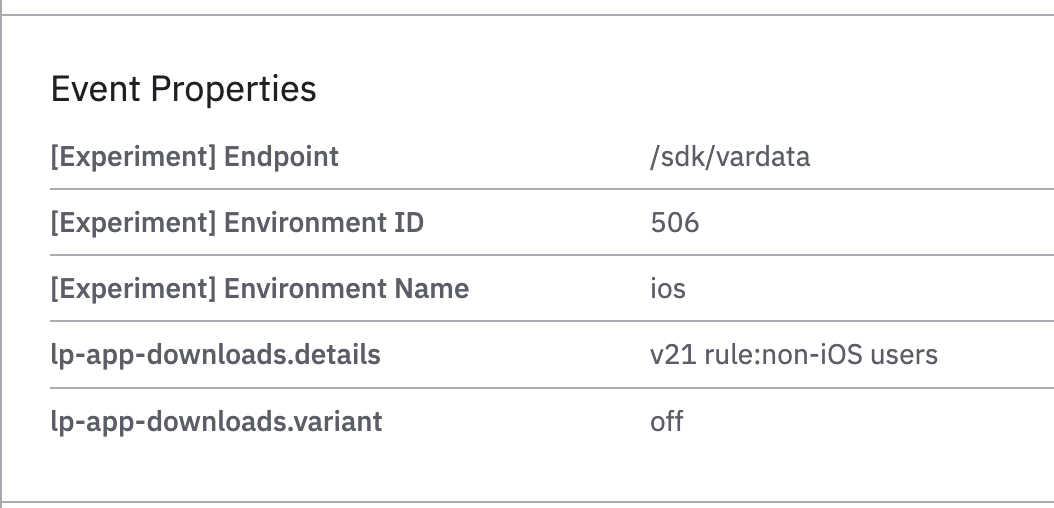Select the lp-app-downloads.variant property label
The width and height of the screenshot is (1054, 508).
(216, 421)
